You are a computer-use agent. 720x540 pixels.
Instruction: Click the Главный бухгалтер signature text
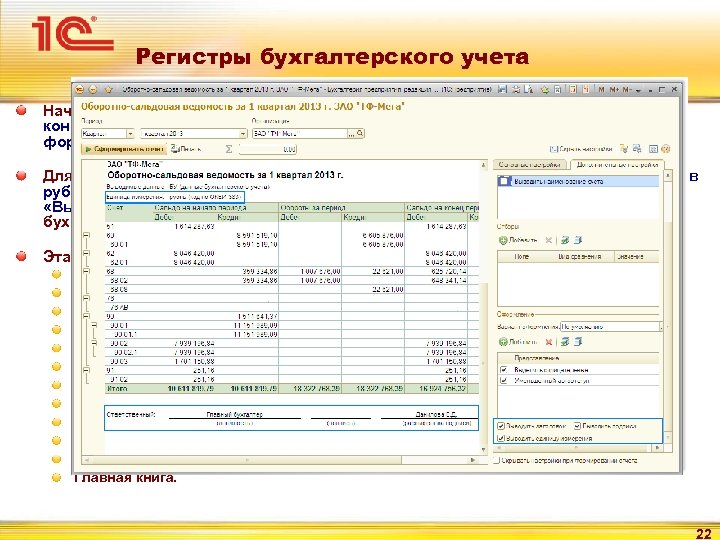pos(234,414)
